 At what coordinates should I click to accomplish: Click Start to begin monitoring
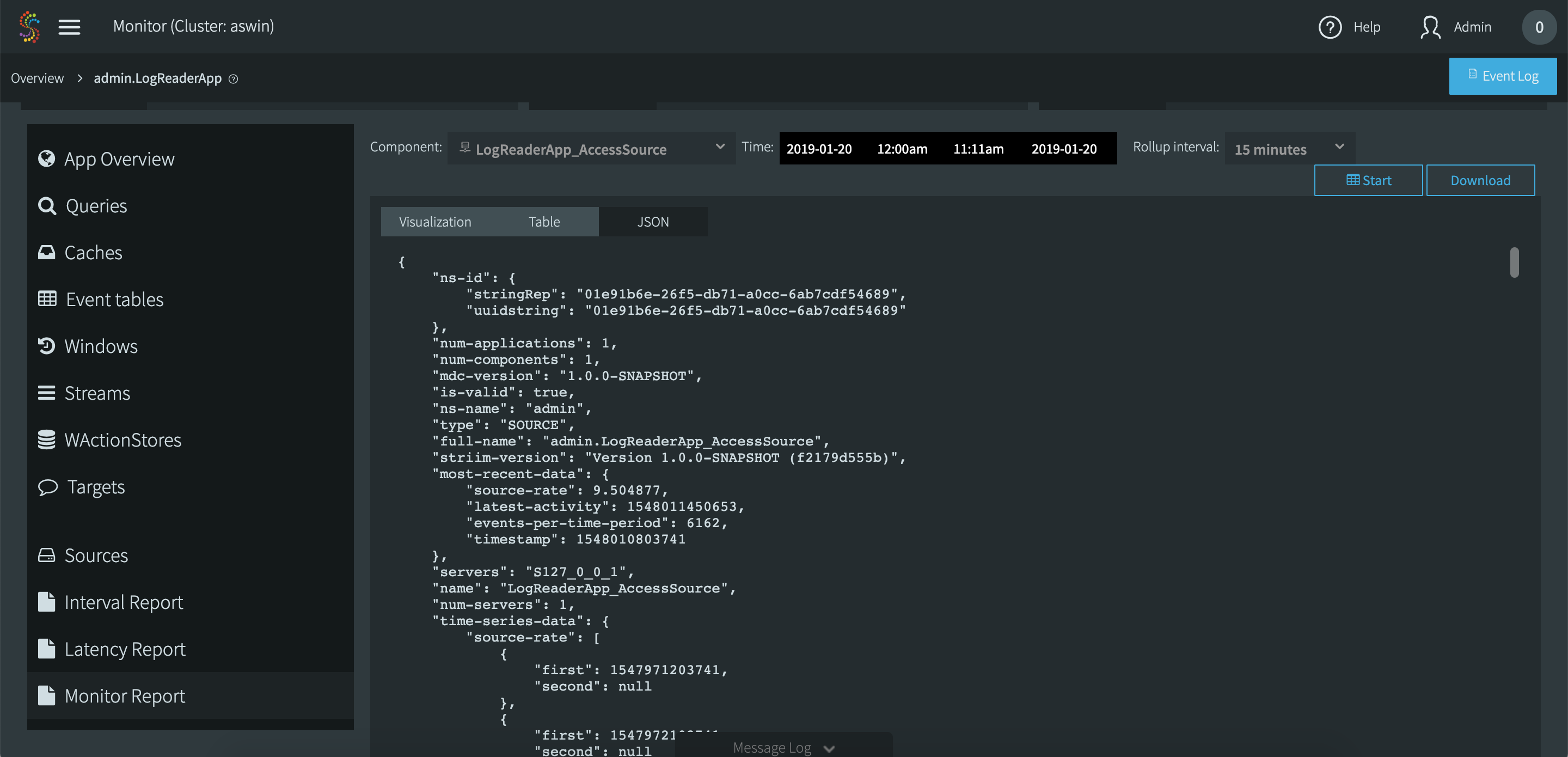[1368, 180]
